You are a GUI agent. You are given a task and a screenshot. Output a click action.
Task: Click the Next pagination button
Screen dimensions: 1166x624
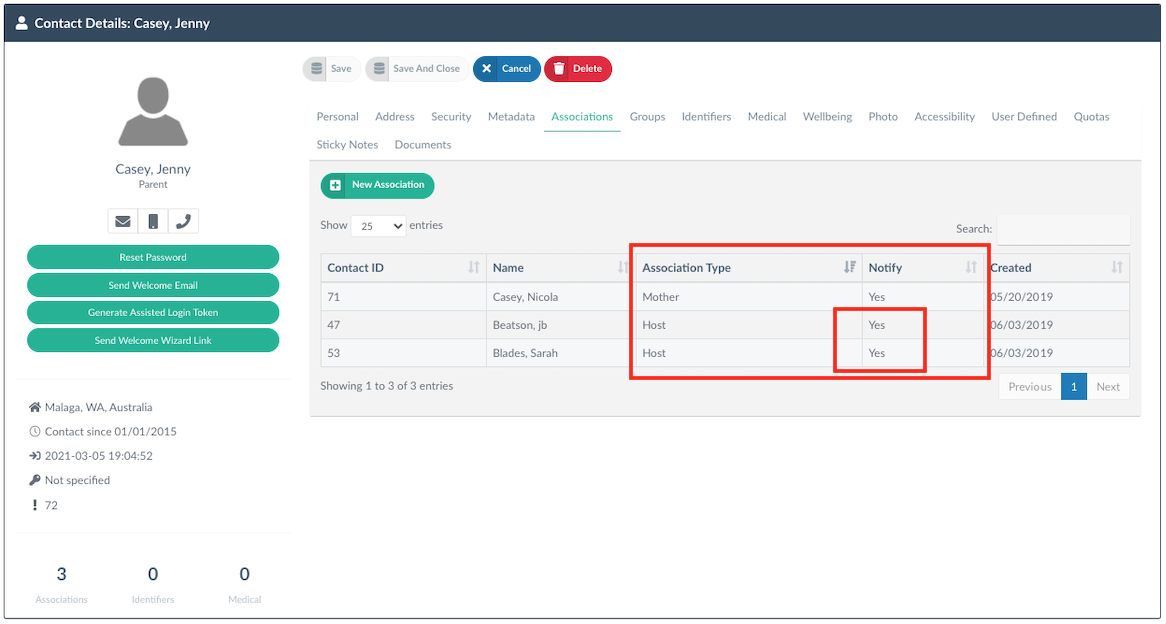pos(1108,387)
